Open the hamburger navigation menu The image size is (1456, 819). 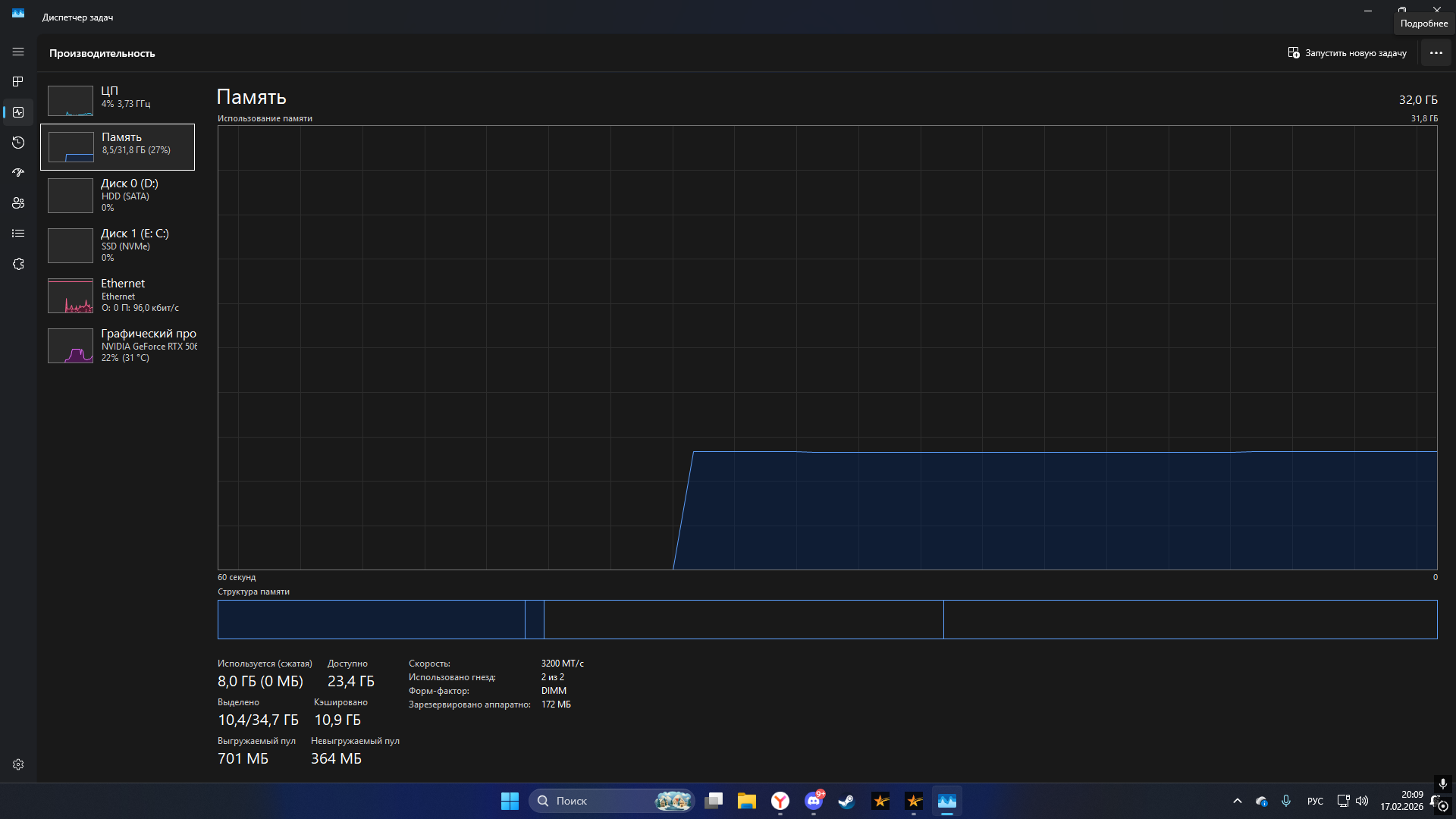[x=18, y=52]
